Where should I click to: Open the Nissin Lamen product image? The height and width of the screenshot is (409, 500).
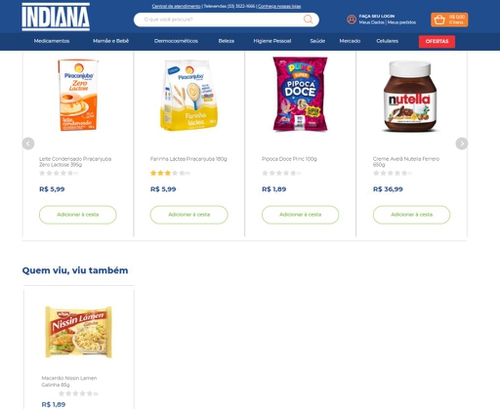coord(79,332)
